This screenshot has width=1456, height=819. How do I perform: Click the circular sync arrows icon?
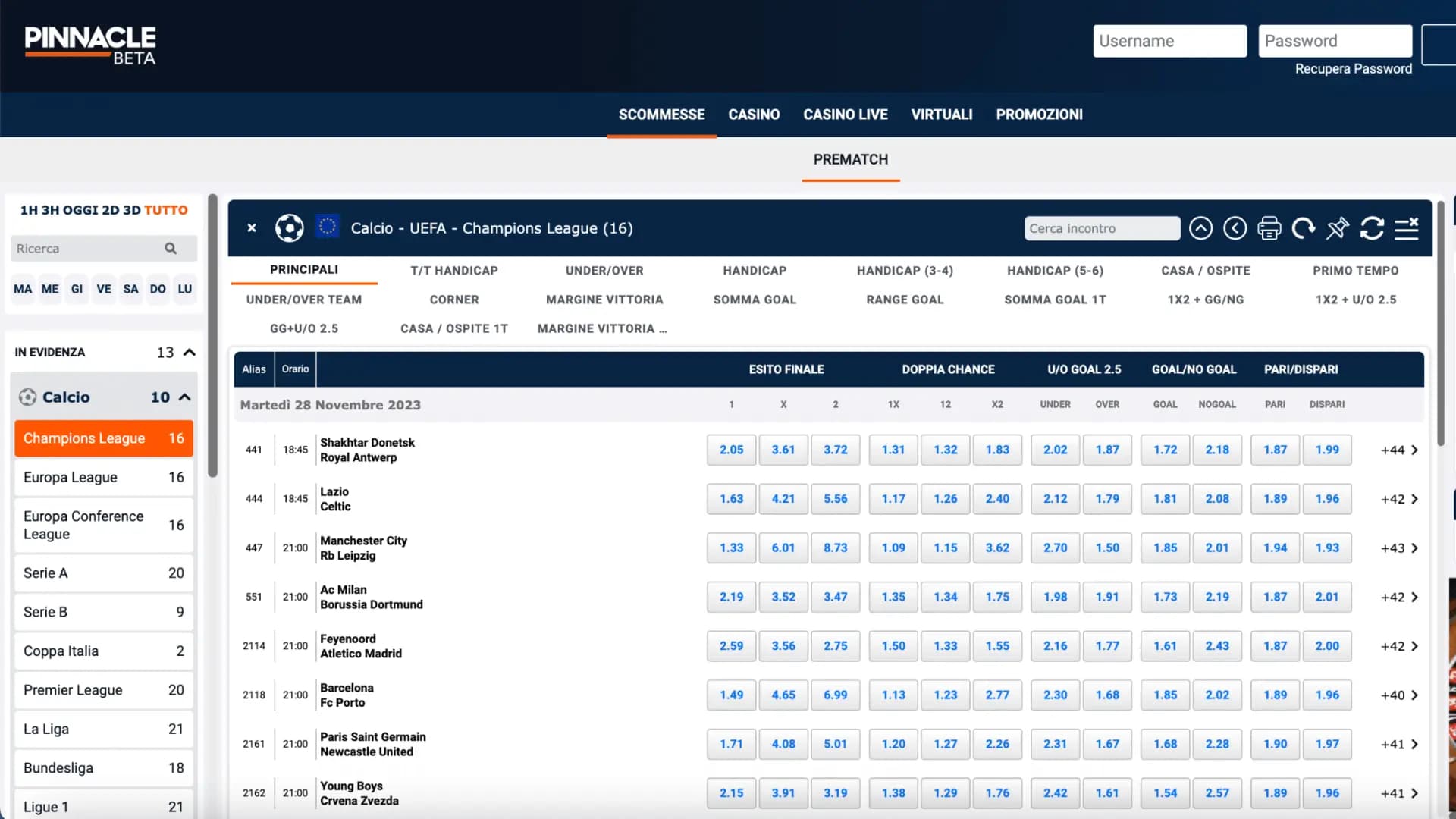pos(1372,228)
